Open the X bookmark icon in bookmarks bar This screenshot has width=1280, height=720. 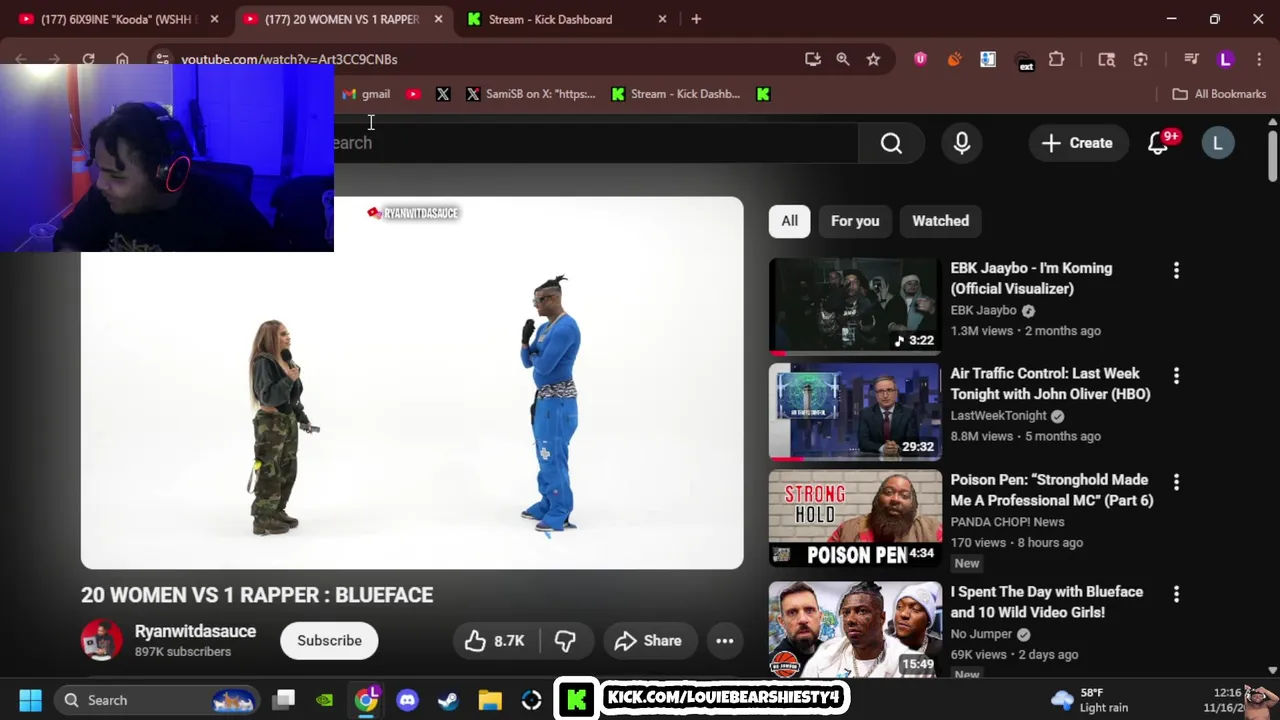pos(443,94)
